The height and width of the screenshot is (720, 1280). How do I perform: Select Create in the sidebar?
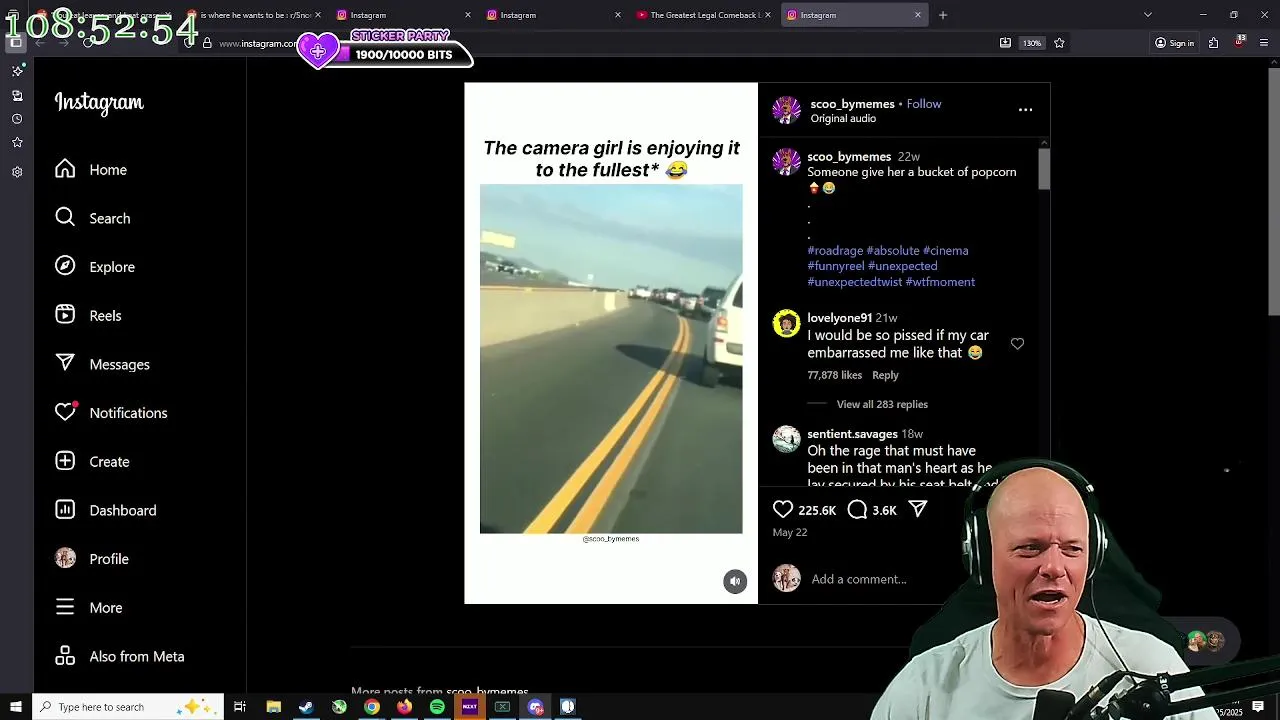tap(92, 462)
